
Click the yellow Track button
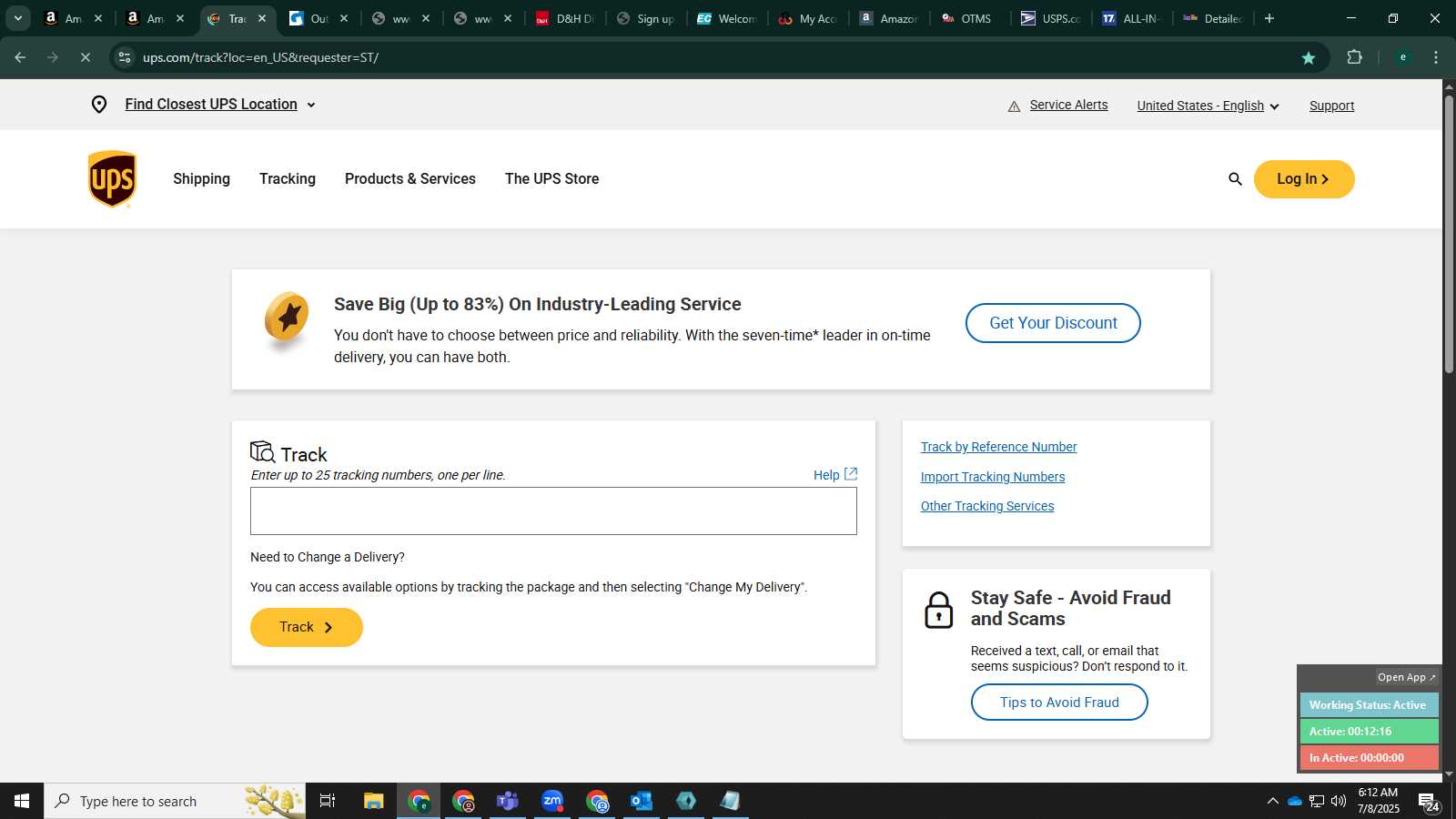(307, 627)
